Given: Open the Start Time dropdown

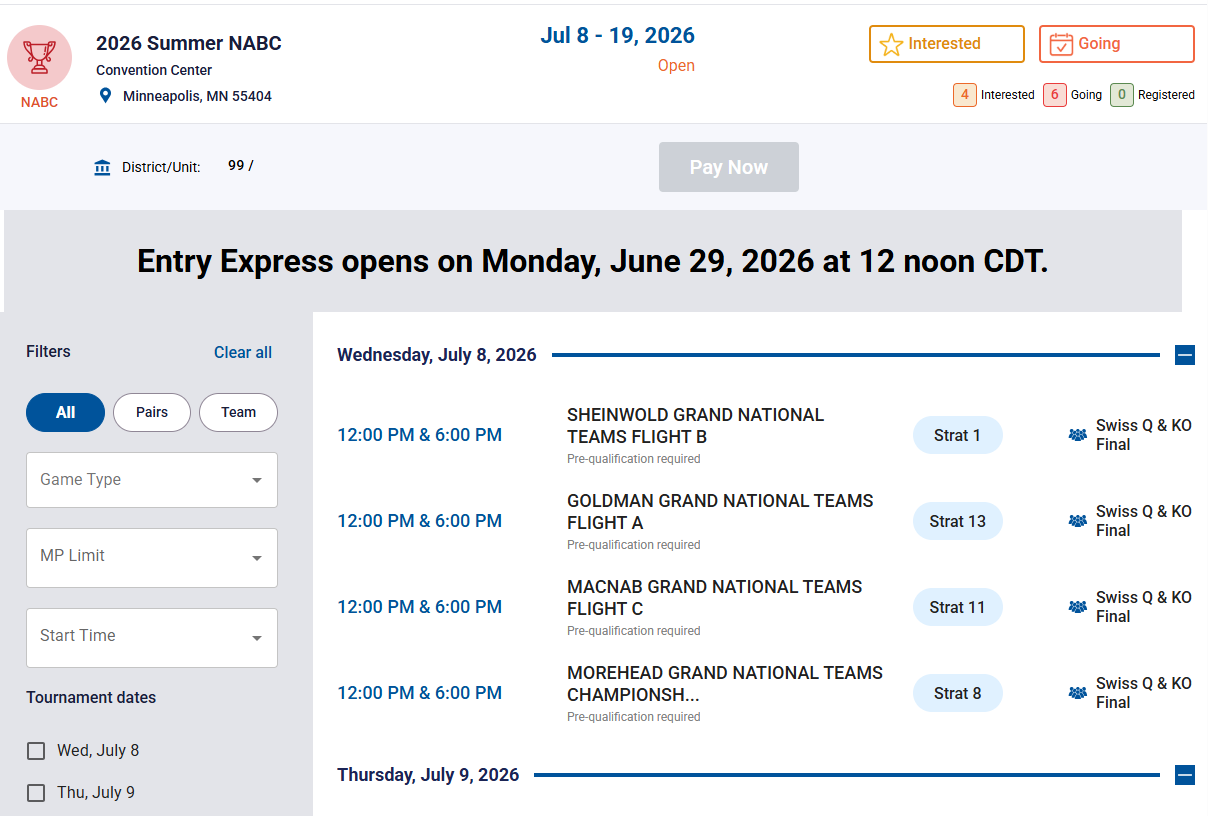Looking at the screenshot, I should (152, 638).
